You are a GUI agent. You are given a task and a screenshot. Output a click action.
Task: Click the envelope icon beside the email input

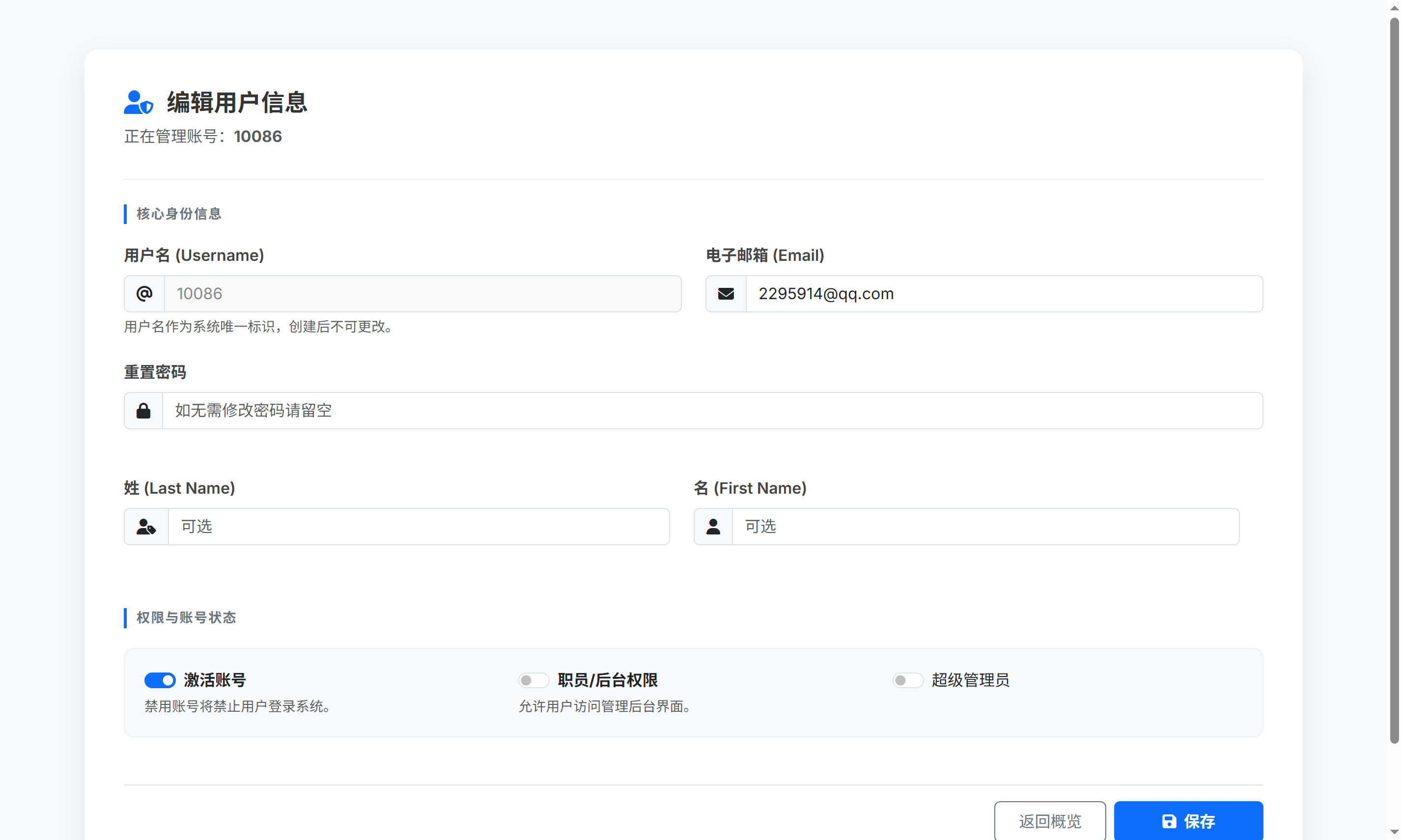[725, 294]
